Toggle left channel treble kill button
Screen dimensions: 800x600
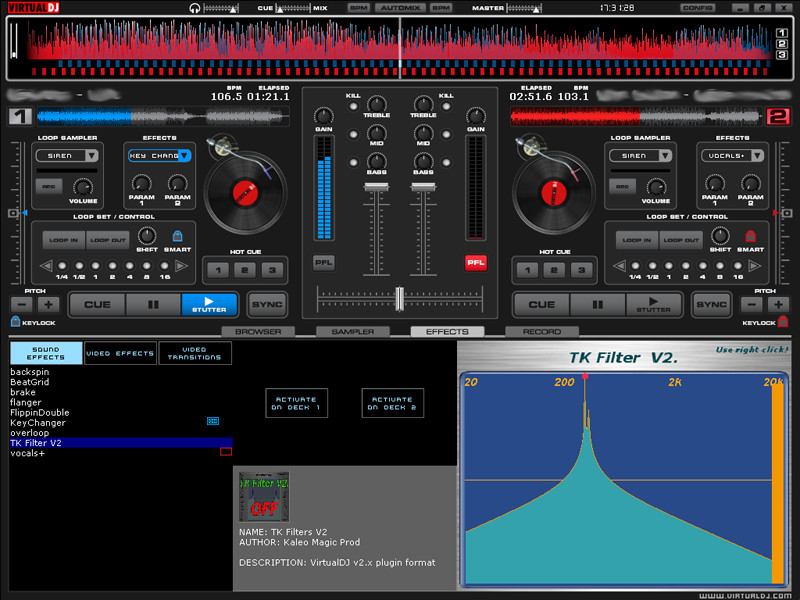tap(353, 107)
